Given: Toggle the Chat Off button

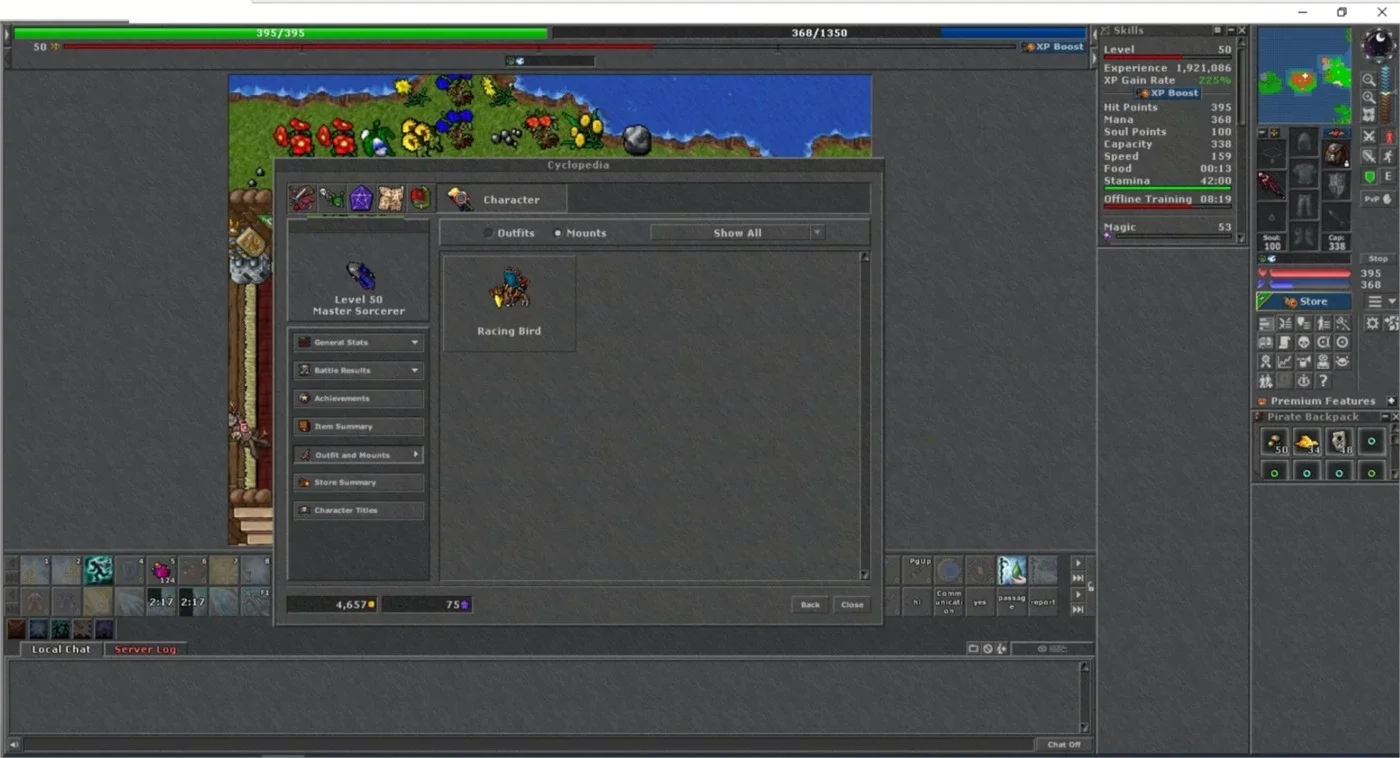Looking at the screenshot, I should (1063, 744).
